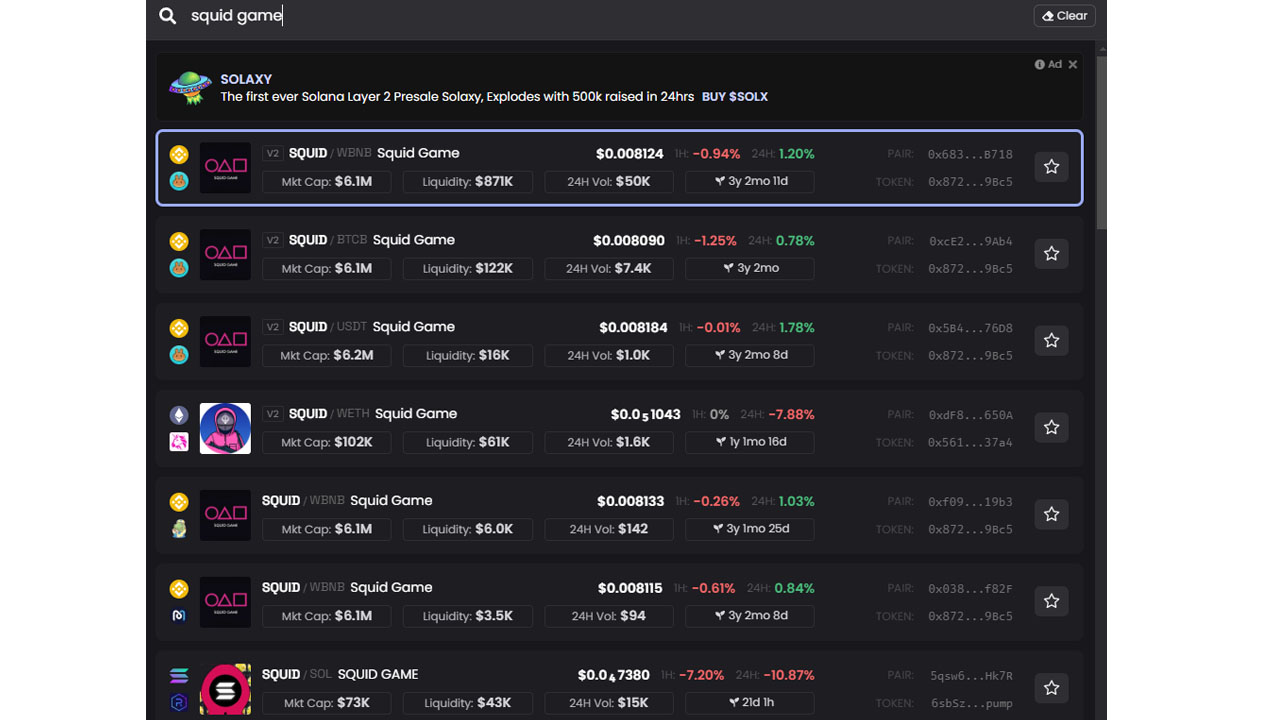Click BNB chain icon on SQUID/USDT row
1280x720 pixels.
[x=179, y=328]
